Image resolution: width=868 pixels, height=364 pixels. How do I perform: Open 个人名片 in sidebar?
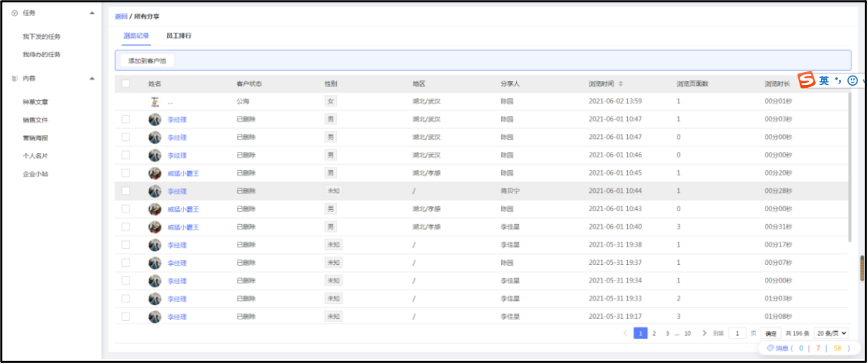click(35, 156)
